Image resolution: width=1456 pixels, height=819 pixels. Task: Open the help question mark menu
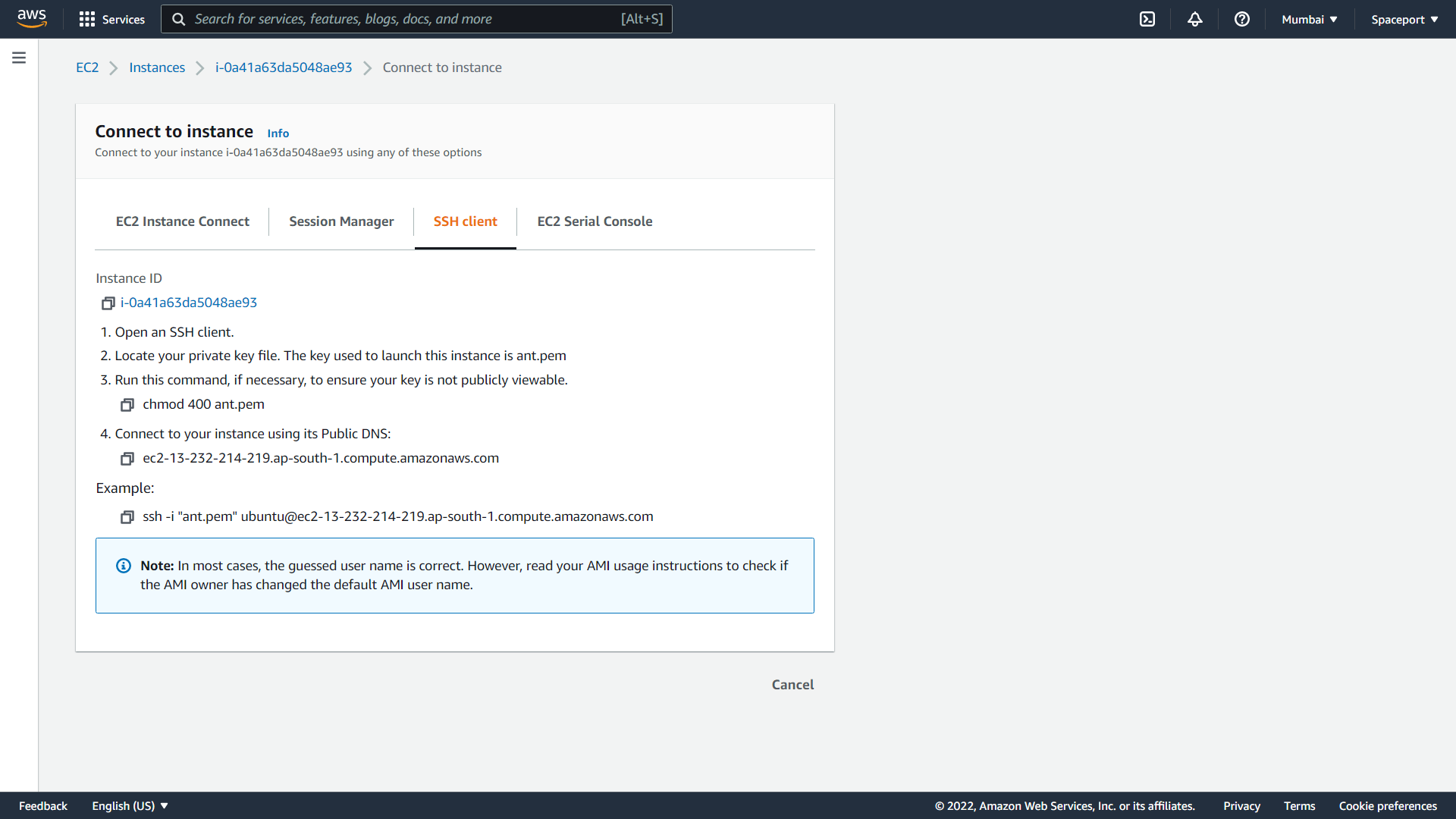coord(1242,19)
